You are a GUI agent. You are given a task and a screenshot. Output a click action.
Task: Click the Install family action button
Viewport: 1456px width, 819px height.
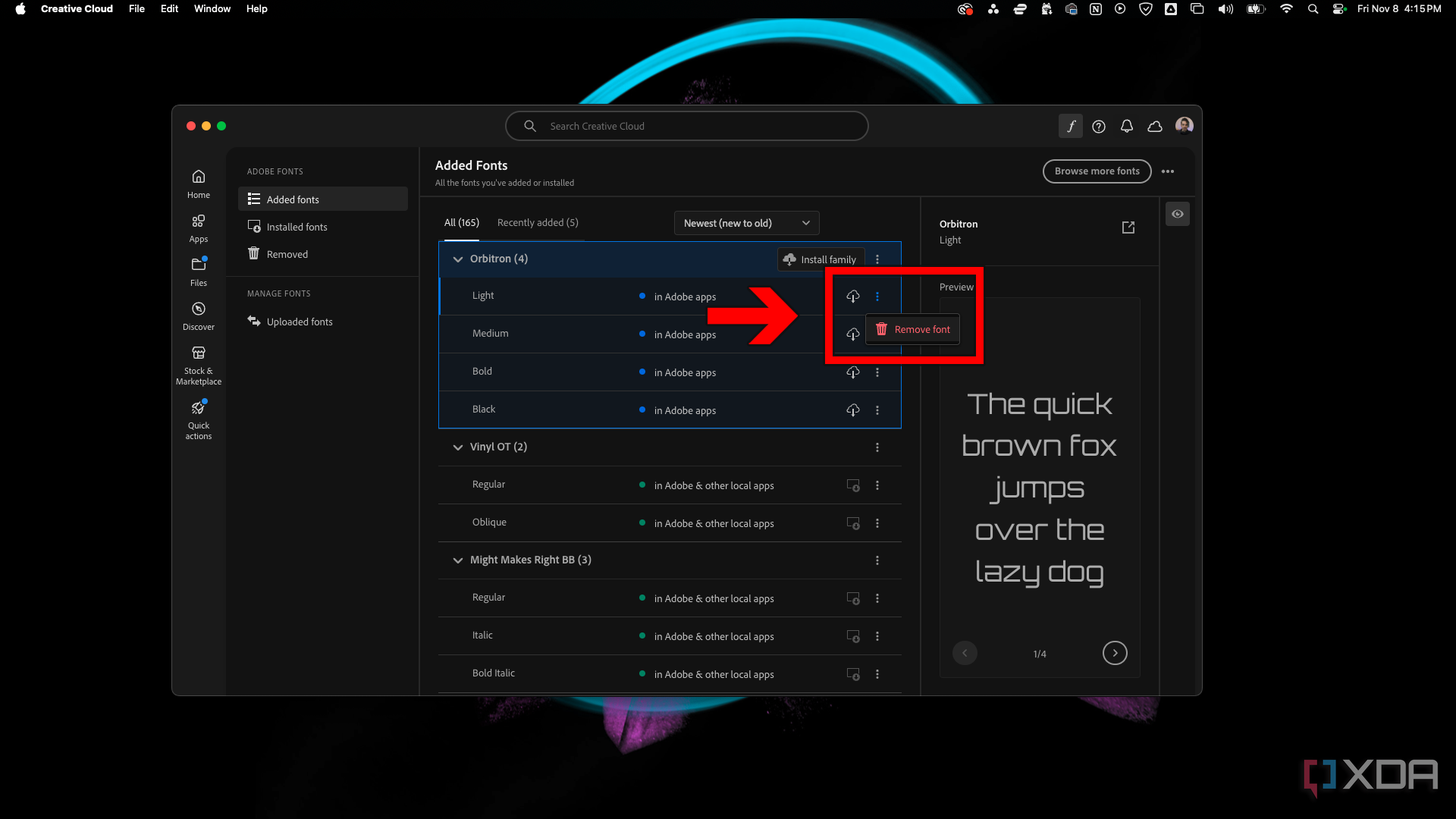point(818,258)
